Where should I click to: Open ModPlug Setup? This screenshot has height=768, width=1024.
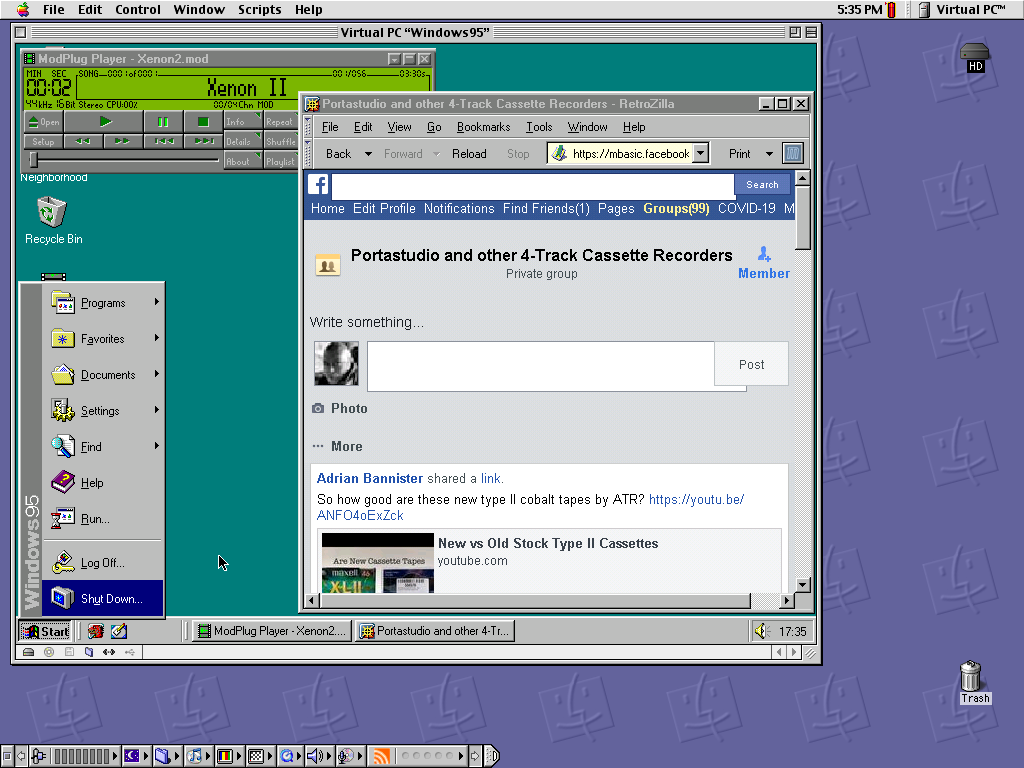[x=44, y=141]
